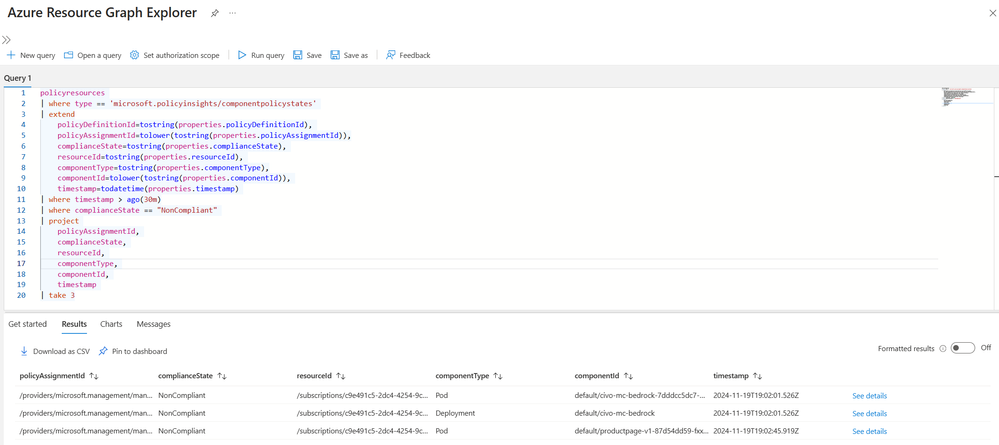The image size is (999, 445).
Task: Click the Feedback label
Action: click(x=415, y=55)
